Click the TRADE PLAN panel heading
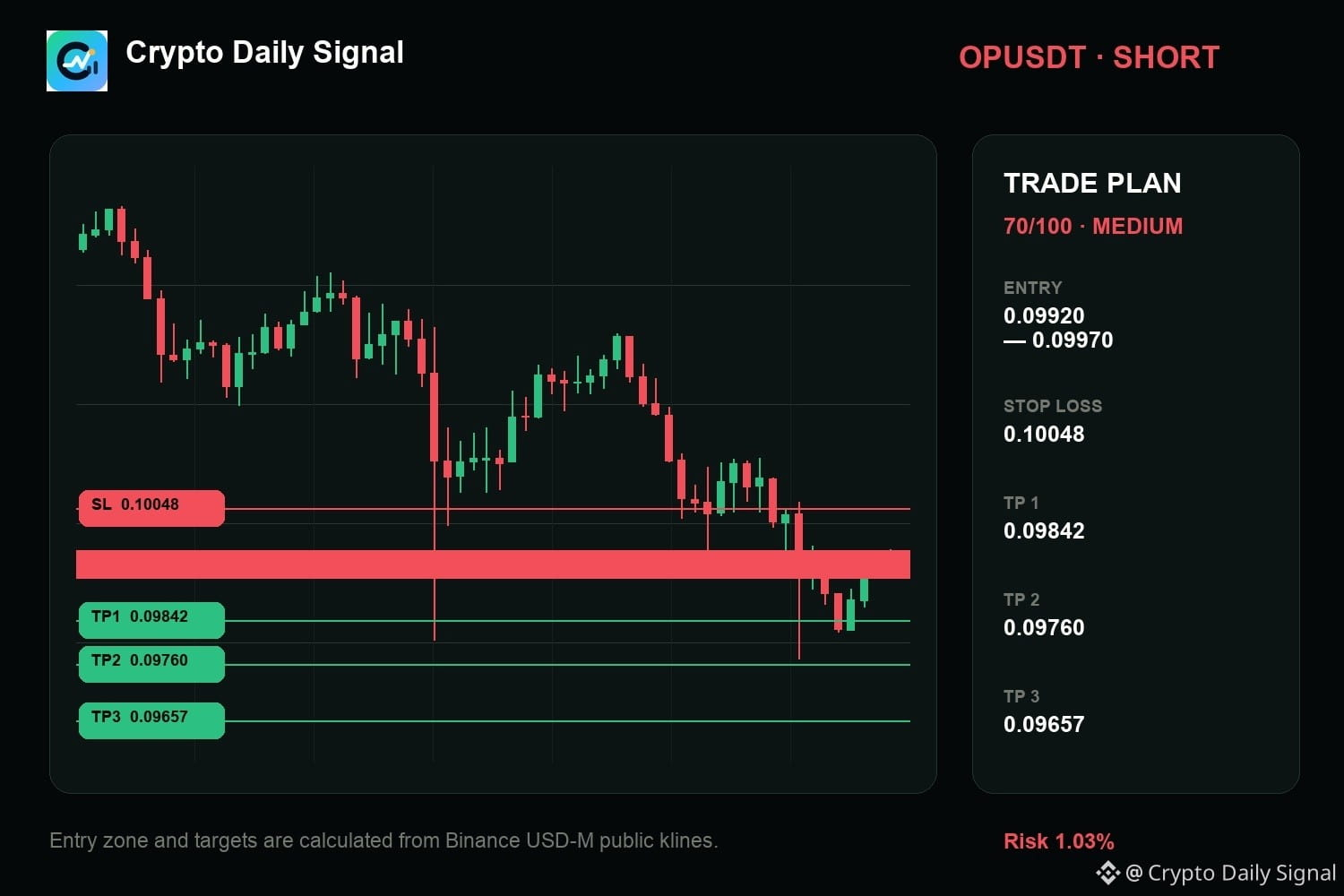Viewport: 1344px width, 896px height. [1092, 183]
